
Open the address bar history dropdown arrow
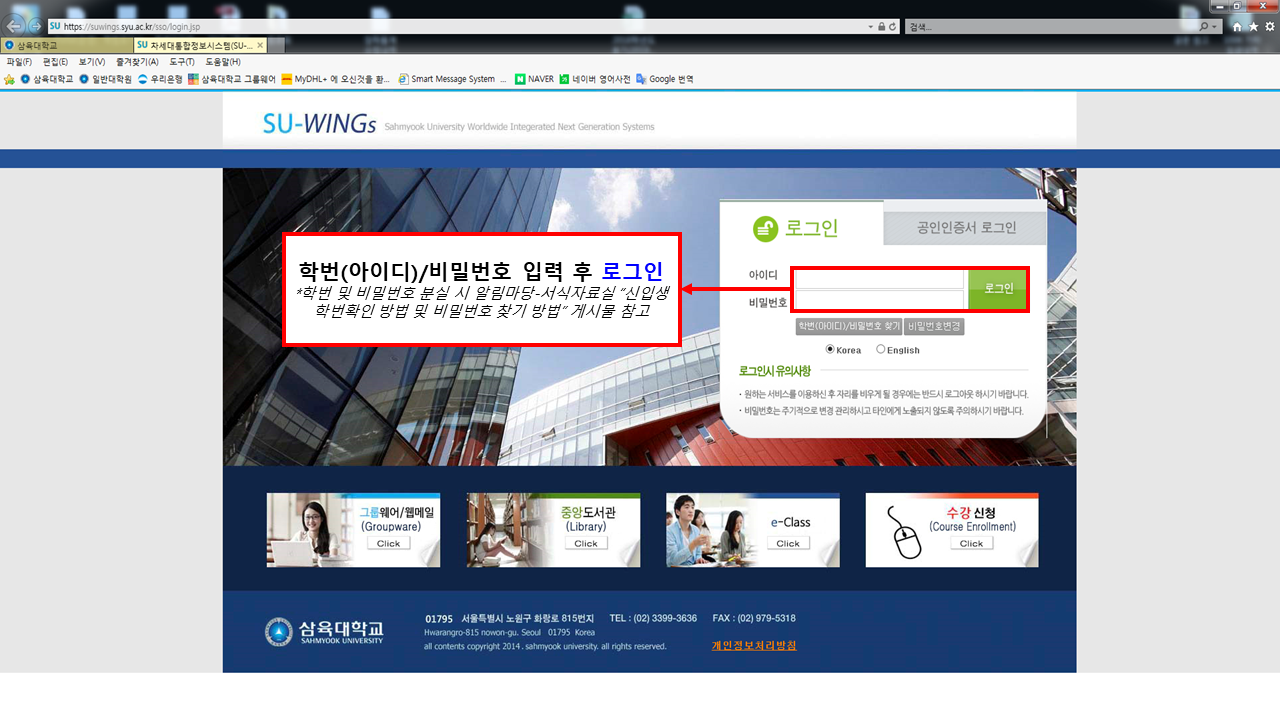pos(870,27)
